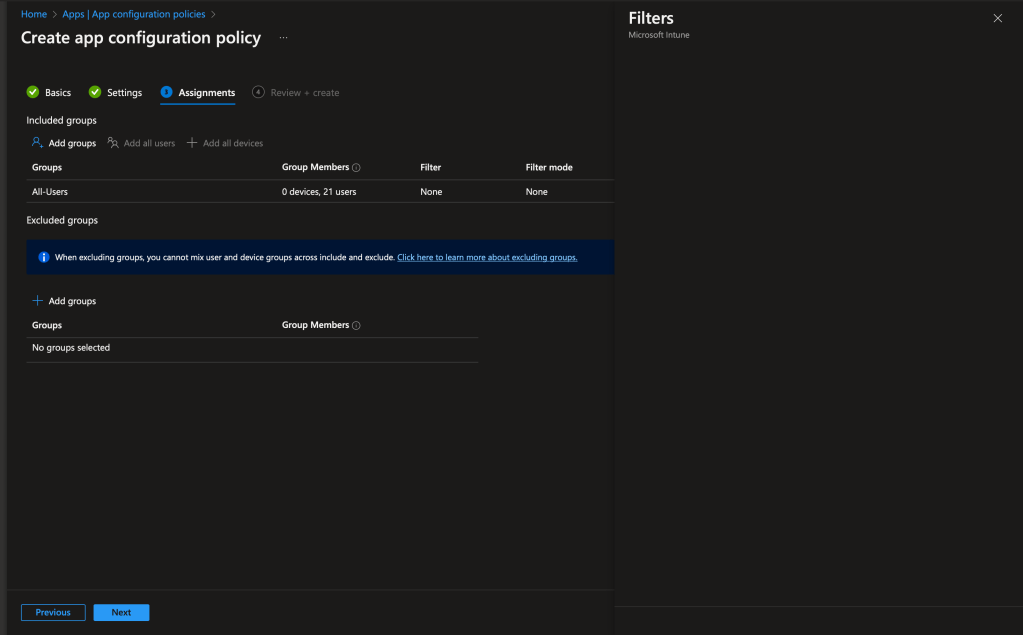This screenshot has width=1023, height=635.
Task: Navigate to Home in the breadcrumb
Action: [x=34, y=14]
